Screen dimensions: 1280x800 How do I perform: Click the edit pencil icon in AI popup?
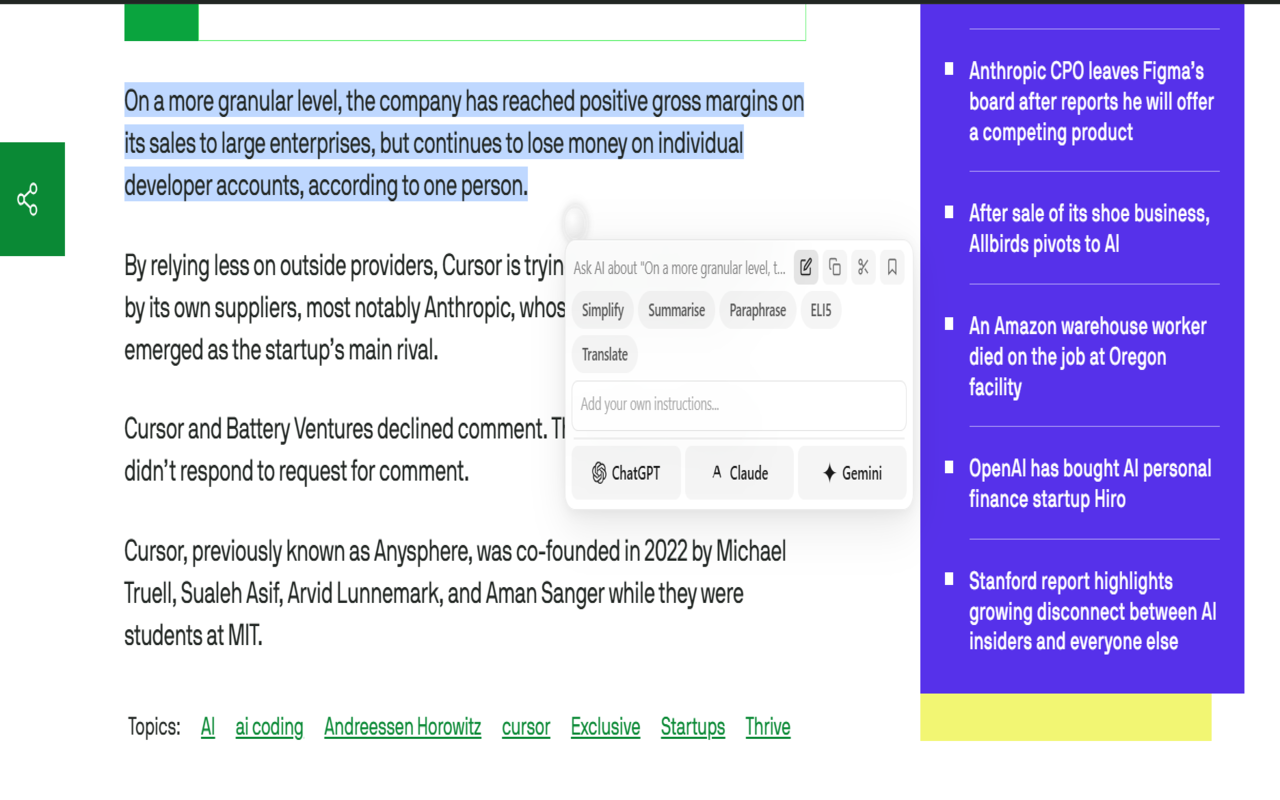[x=806, y=267]
